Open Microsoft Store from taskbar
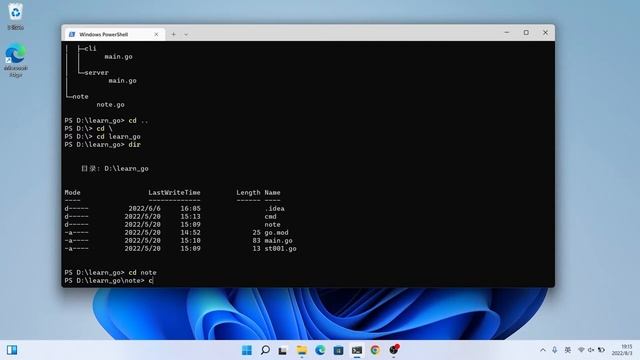The image size is (640, 360). 338,350
